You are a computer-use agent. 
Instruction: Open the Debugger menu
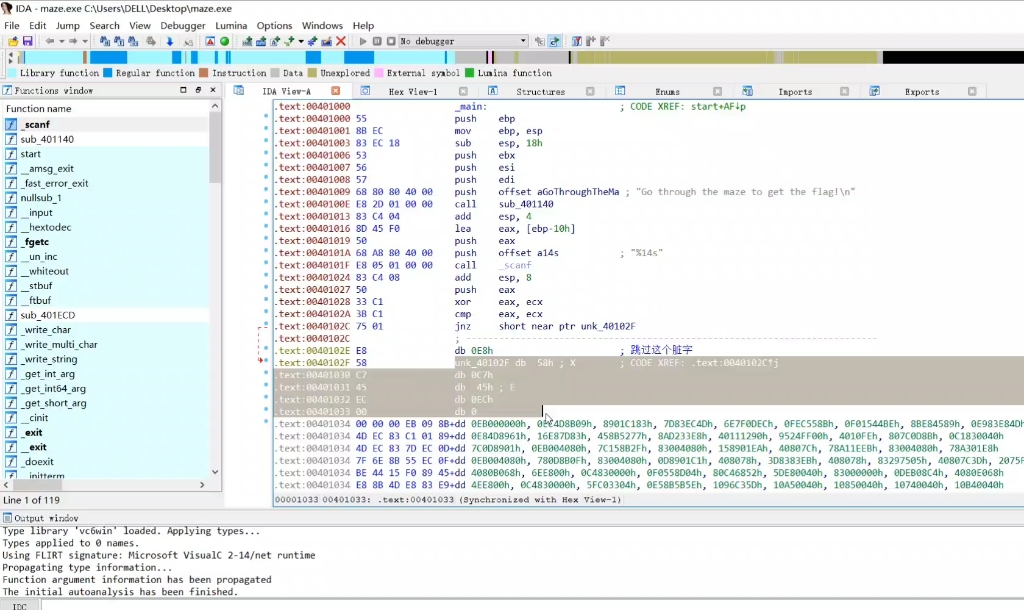(183, 25)
